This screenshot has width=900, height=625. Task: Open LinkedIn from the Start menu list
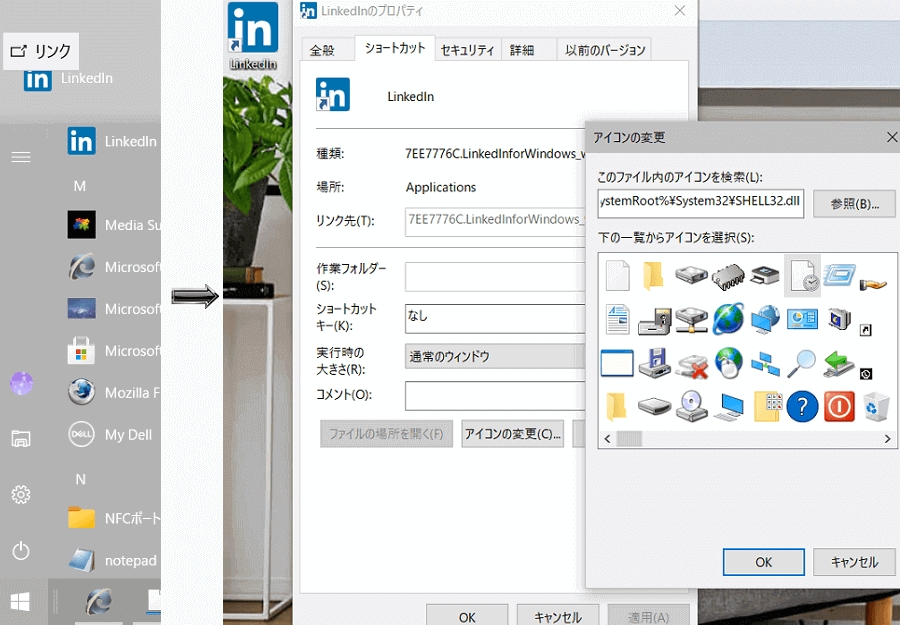pyautogui.click(x=113, y=141)
